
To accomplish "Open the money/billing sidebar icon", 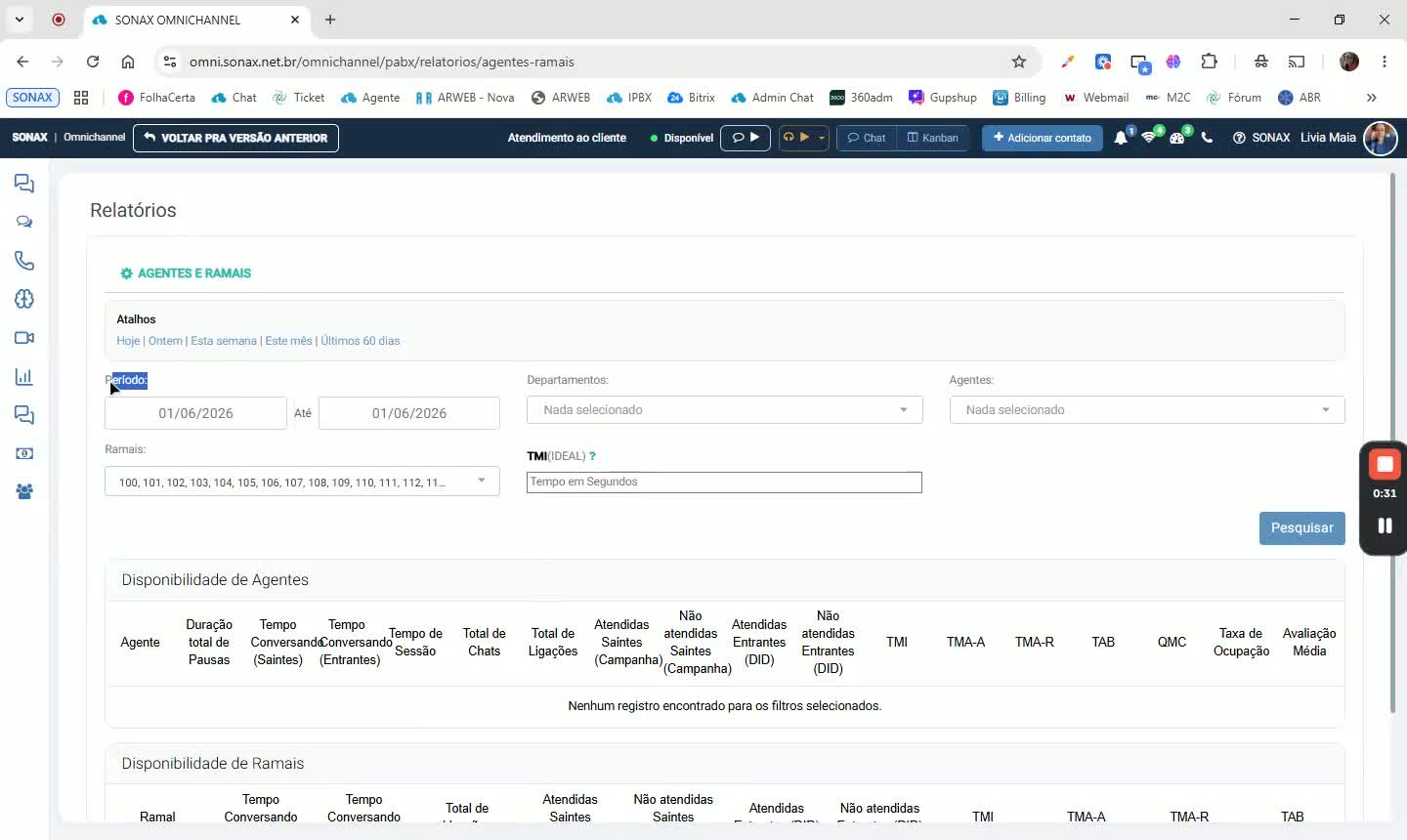I will [24, 453].
